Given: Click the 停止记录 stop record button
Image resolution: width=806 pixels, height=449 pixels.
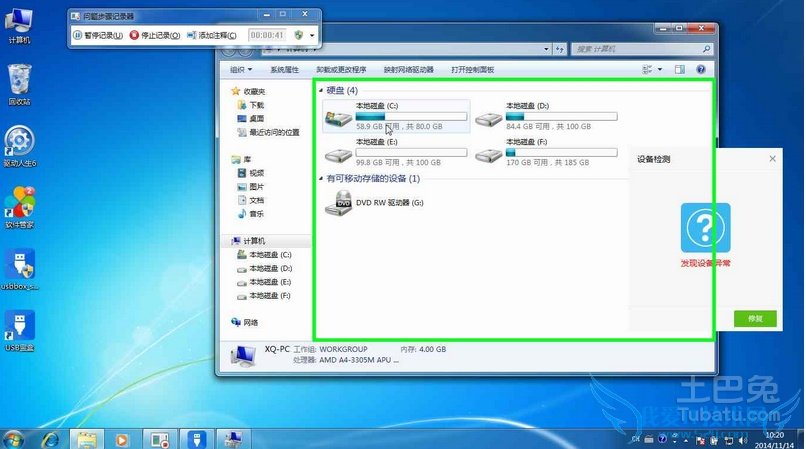Looking at the screenshot, I should [155, 35].
